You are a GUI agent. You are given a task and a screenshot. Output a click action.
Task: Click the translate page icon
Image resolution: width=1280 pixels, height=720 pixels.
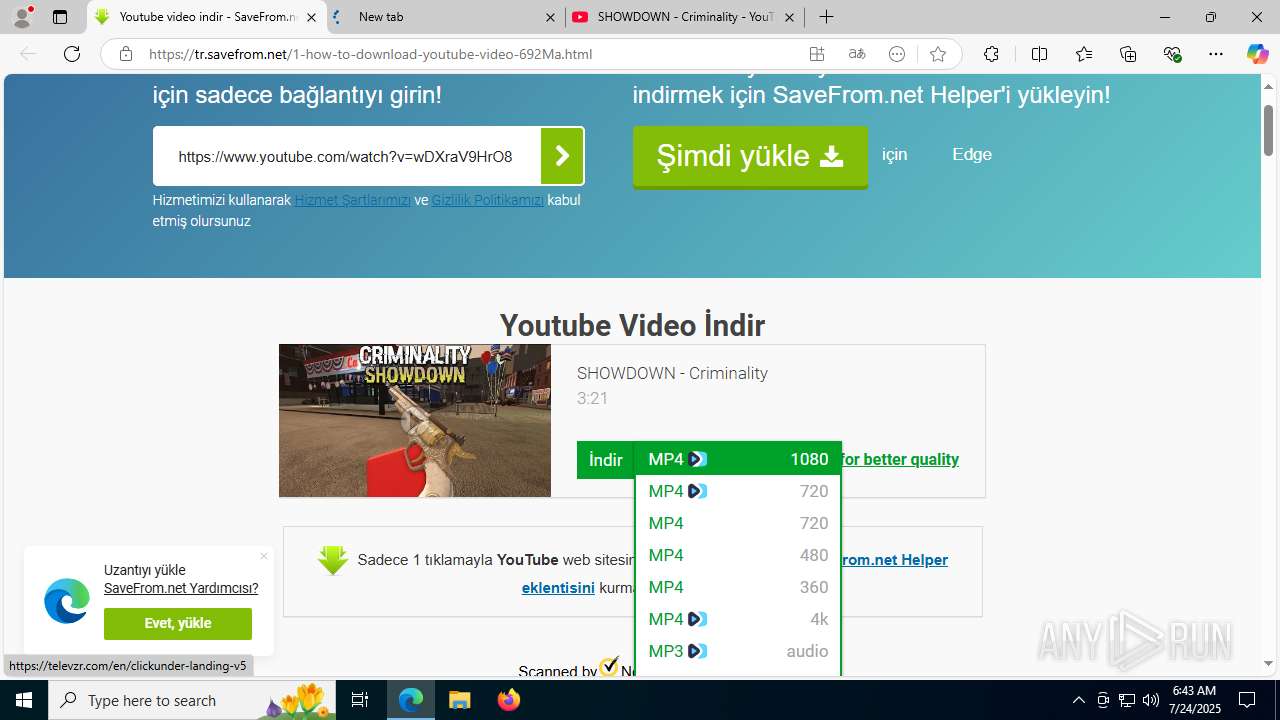(x=857, y=54)
